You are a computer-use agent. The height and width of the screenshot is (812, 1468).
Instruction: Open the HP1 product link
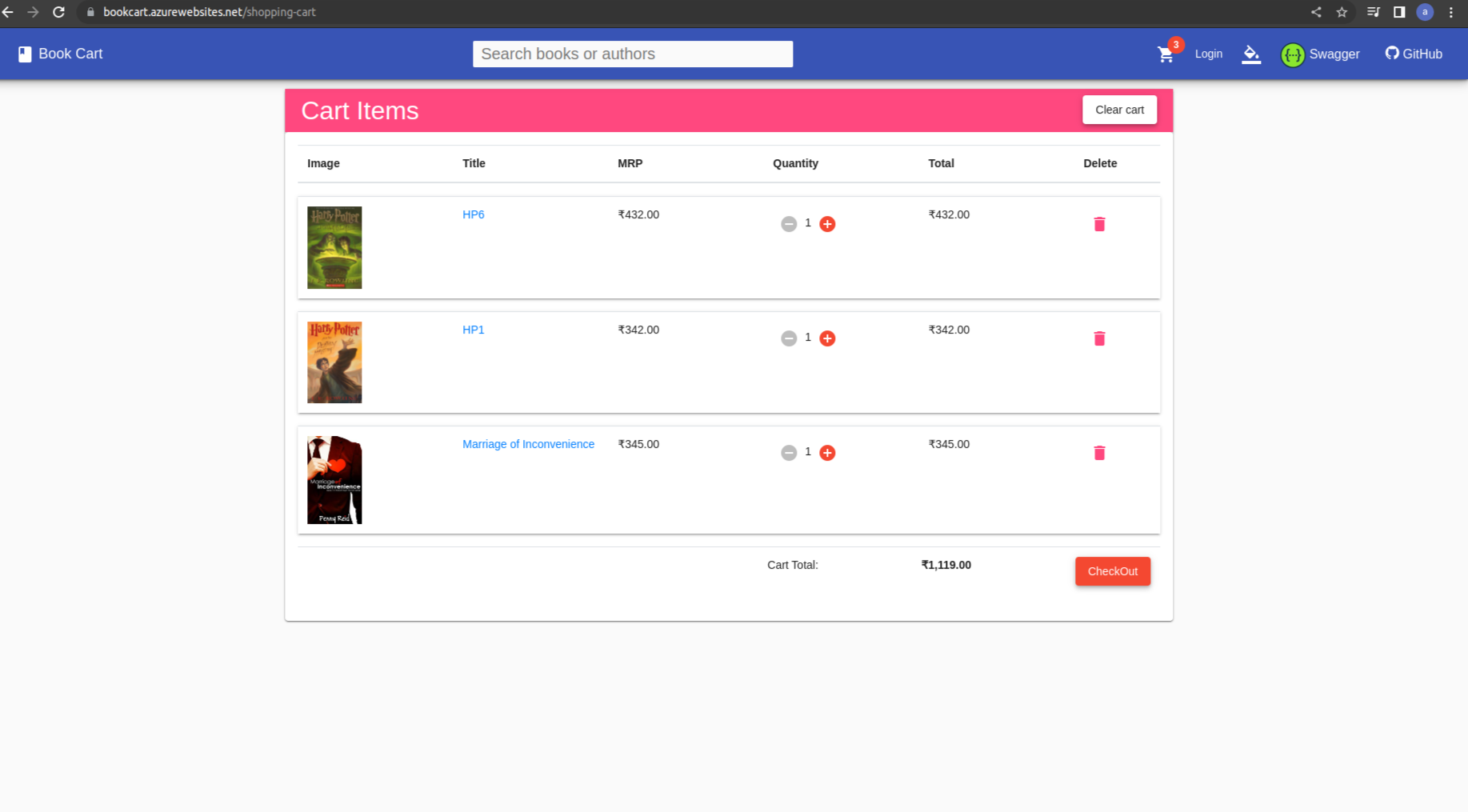point(473,330)
